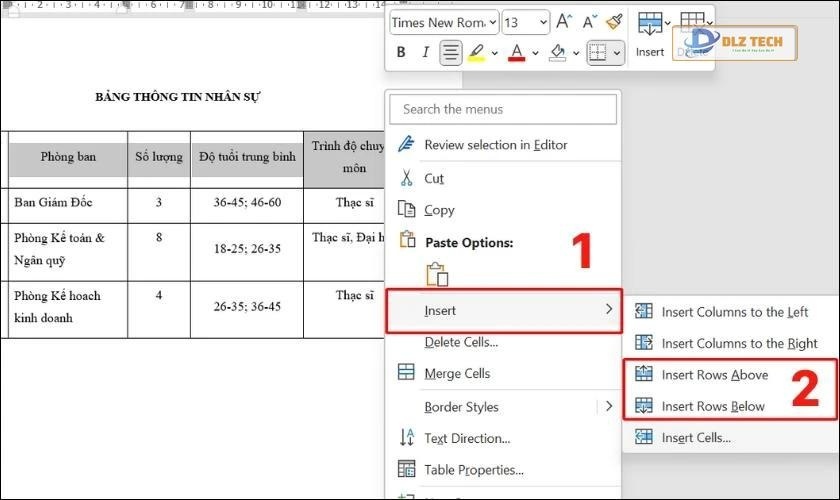The image size is (840, 500).
Task: Click Merge Cells in context menu
Action: 457,373
